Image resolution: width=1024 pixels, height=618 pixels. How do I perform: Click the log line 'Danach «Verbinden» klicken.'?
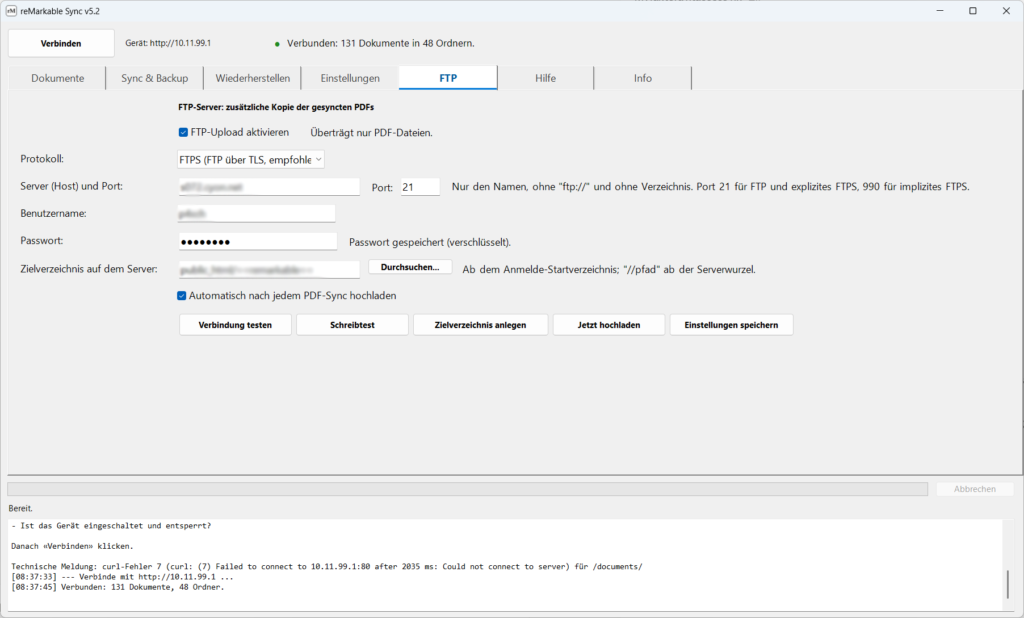[72, 546]
